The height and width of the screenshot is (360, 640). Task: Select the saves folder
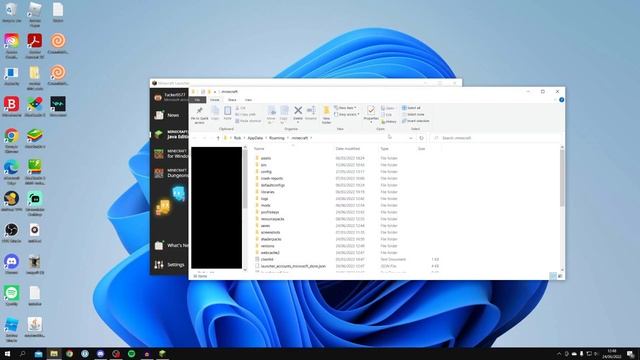coord(265,226)
